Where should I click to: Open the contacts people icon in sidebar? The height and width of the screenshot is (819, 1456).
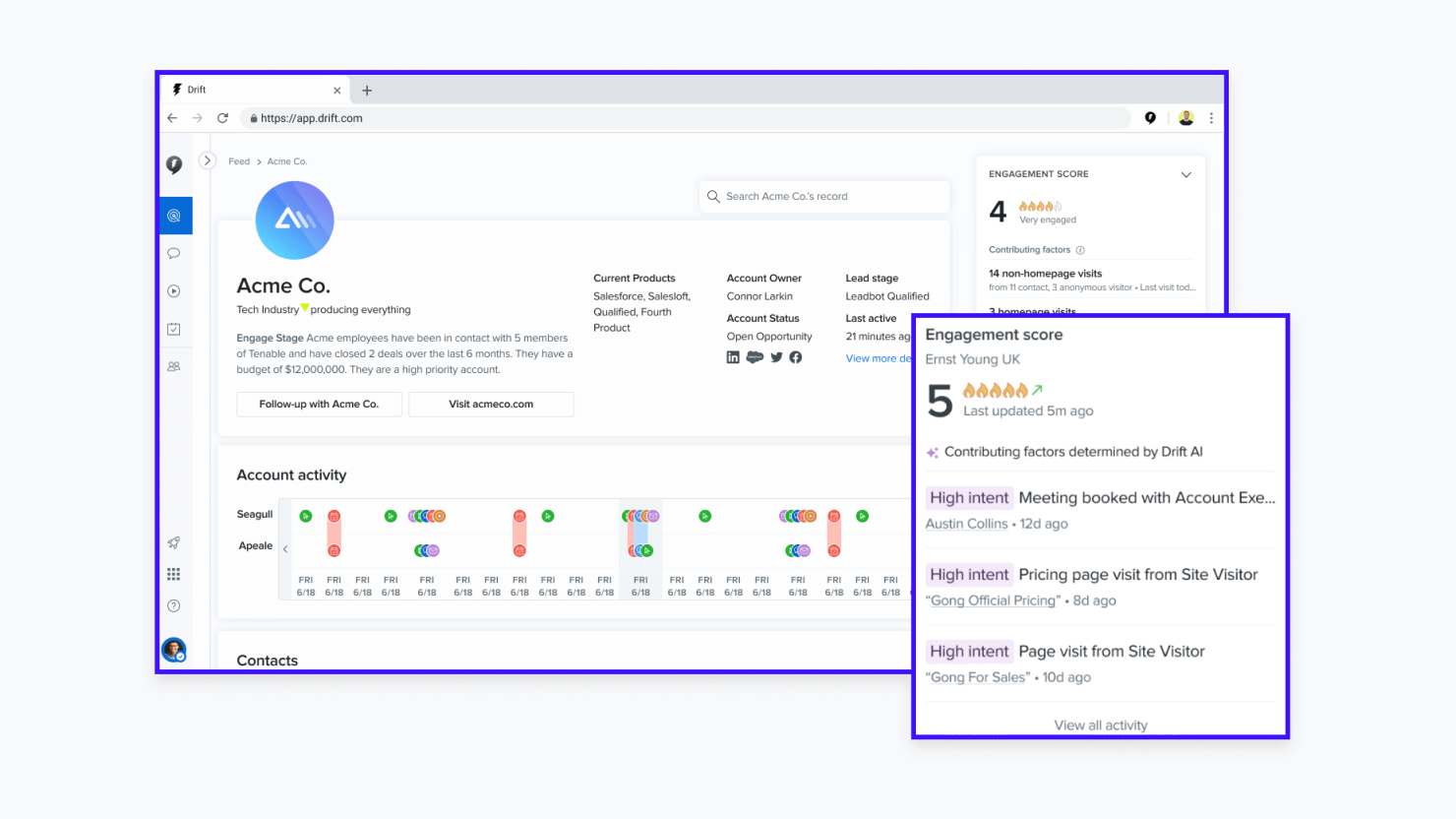[174, 366]
